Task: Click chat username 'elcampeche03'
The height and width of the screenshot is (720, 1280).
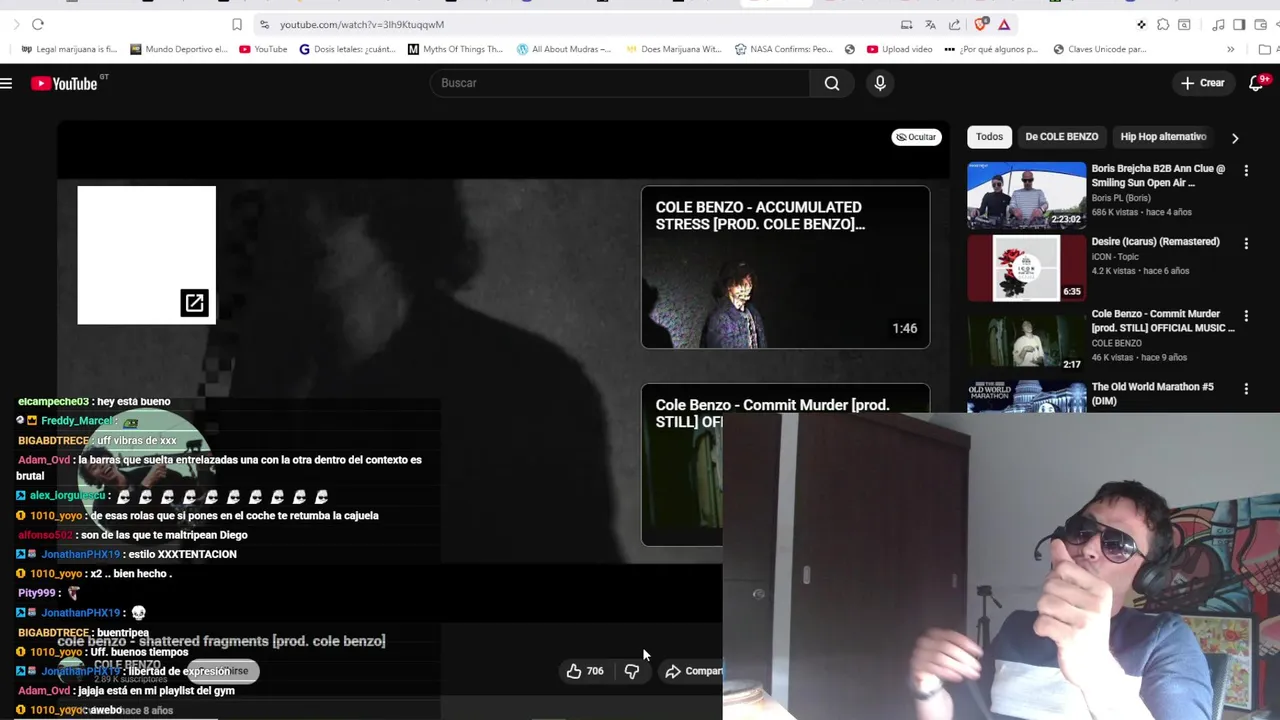Action: (x=53, y=402)
